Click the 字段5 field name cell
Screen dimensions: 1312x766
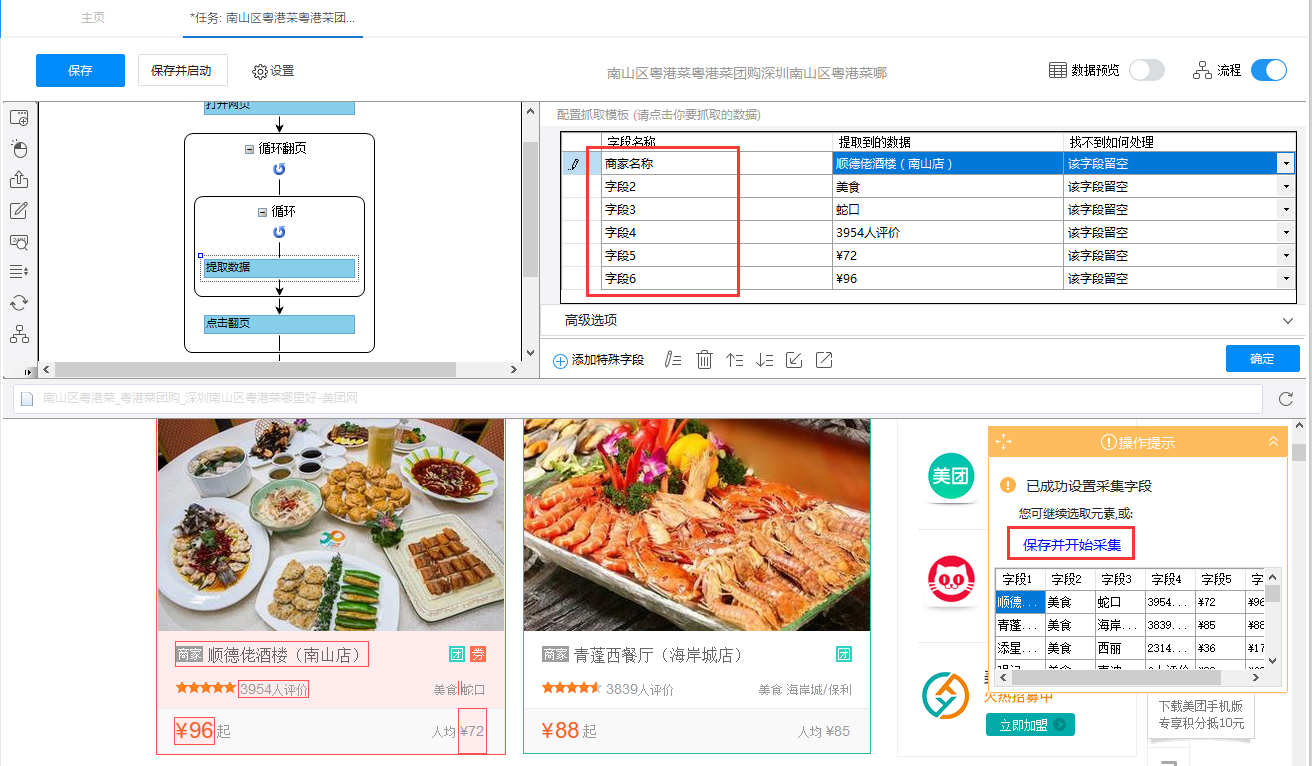click(x=717, y=255)
